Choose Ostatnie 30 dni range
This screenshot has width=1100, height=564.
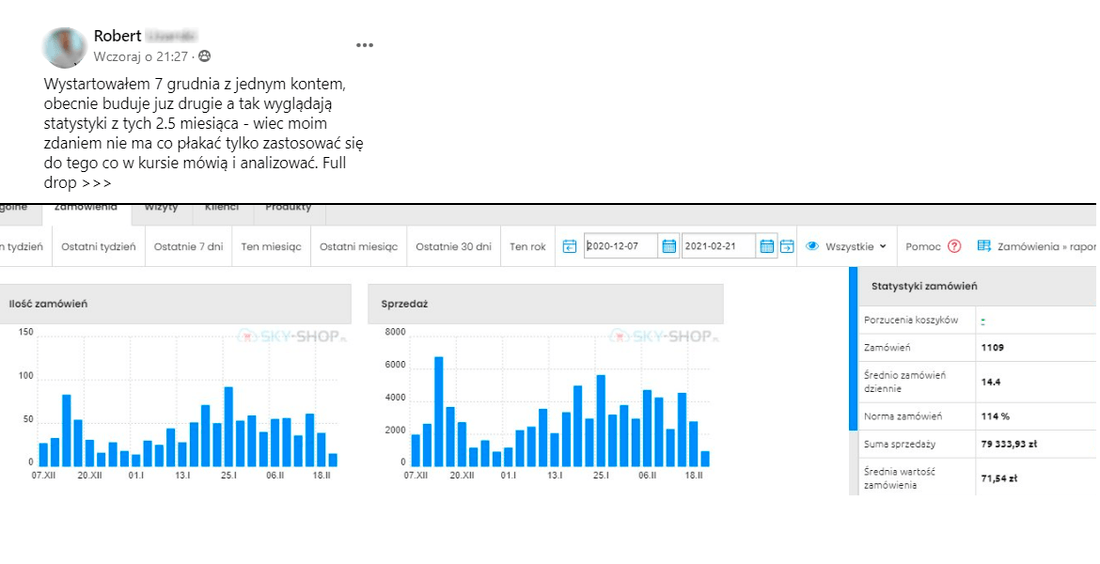(454, 246)
